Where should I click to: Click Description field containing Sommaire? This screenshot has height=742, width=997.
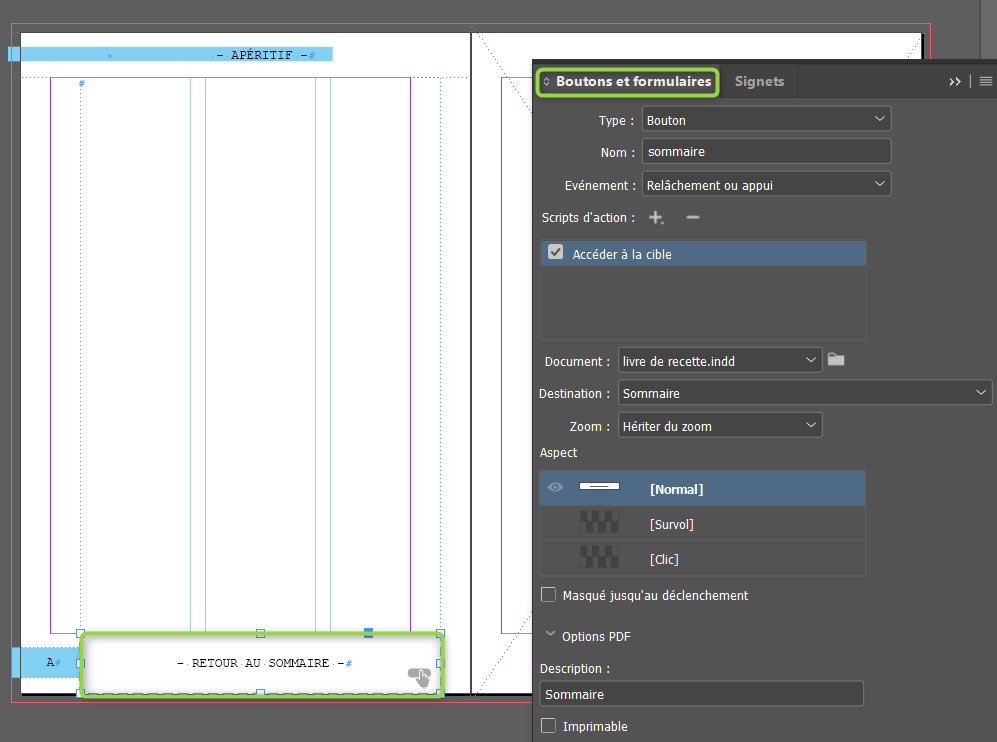coord(701,694)
